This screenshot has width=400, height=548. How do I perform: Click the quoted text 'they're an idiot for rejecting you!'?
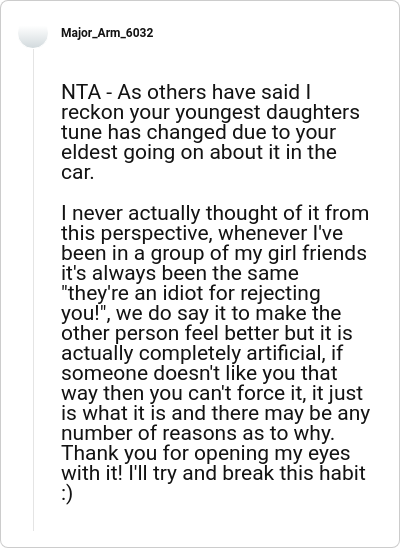191,303
